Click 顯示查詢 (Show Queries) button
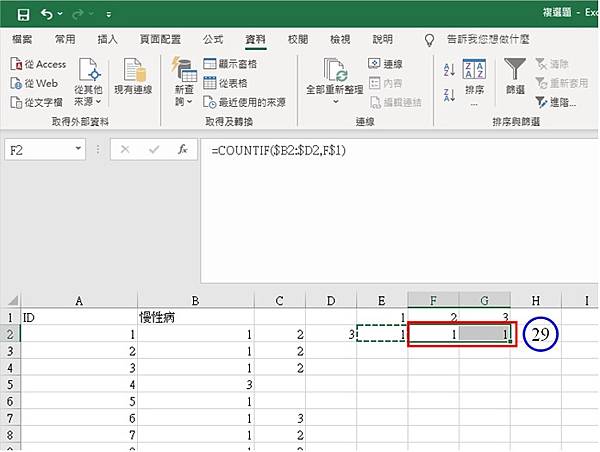The width and height of the screenshot is (600, 452). [x=230, y=64]
